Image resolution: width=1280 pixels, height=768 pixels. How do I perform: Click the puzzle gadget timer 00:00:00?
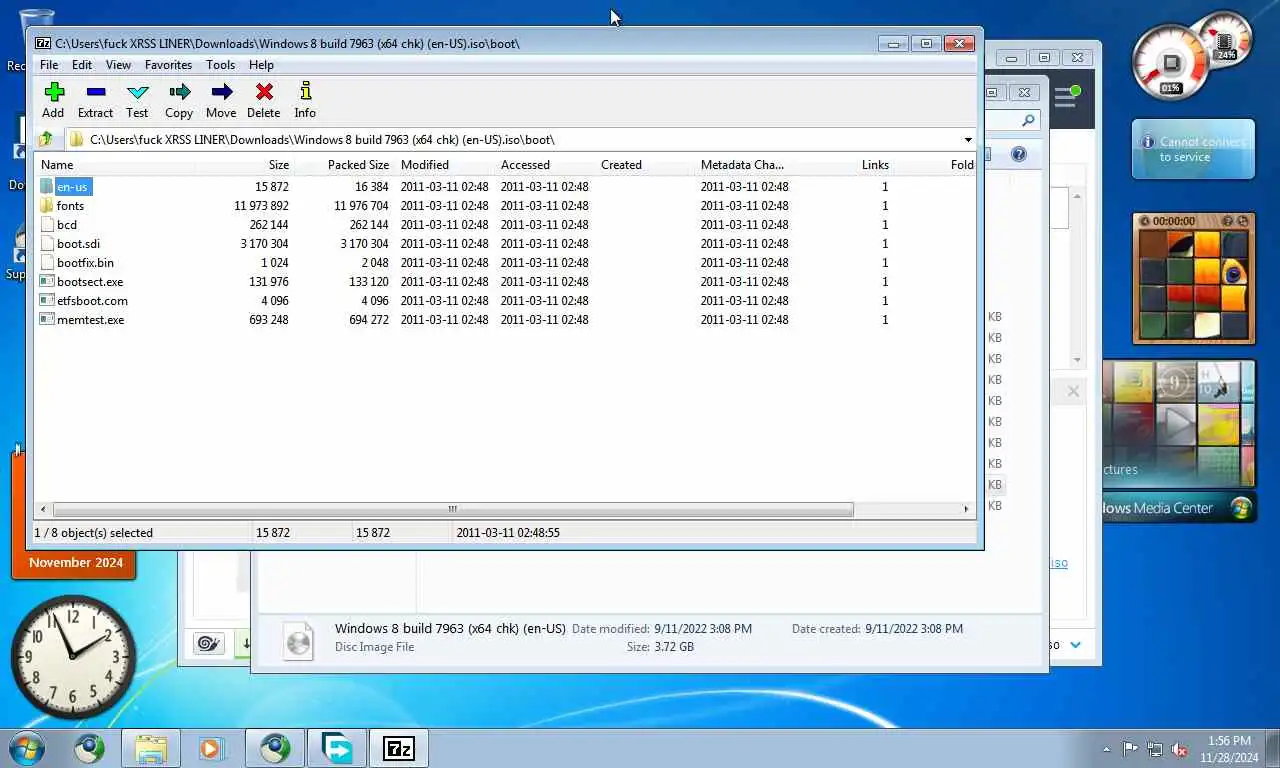tap(1173, 221)
